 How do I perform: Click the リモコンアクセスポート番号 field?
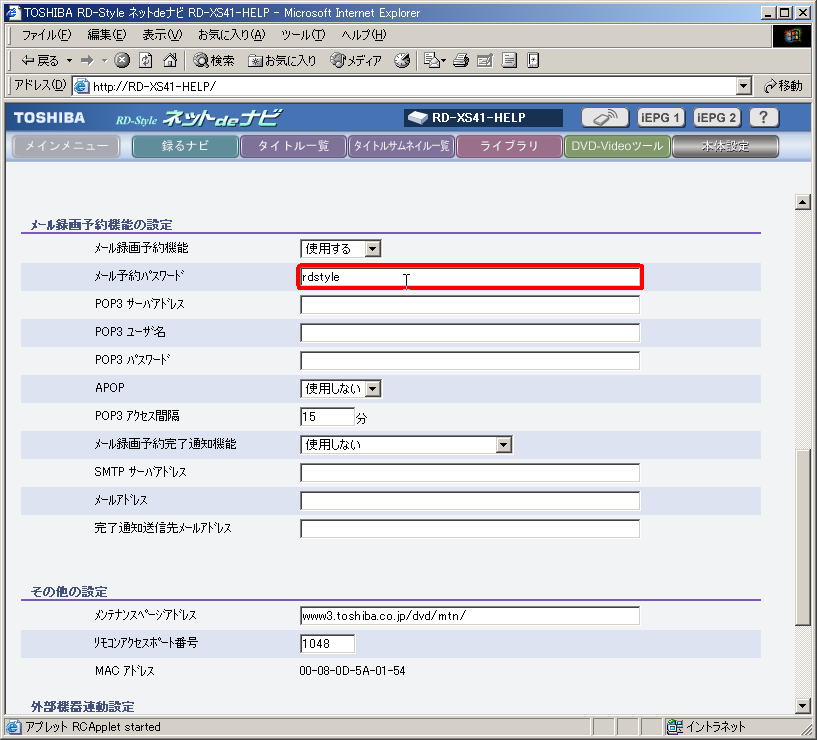[328, 643]
